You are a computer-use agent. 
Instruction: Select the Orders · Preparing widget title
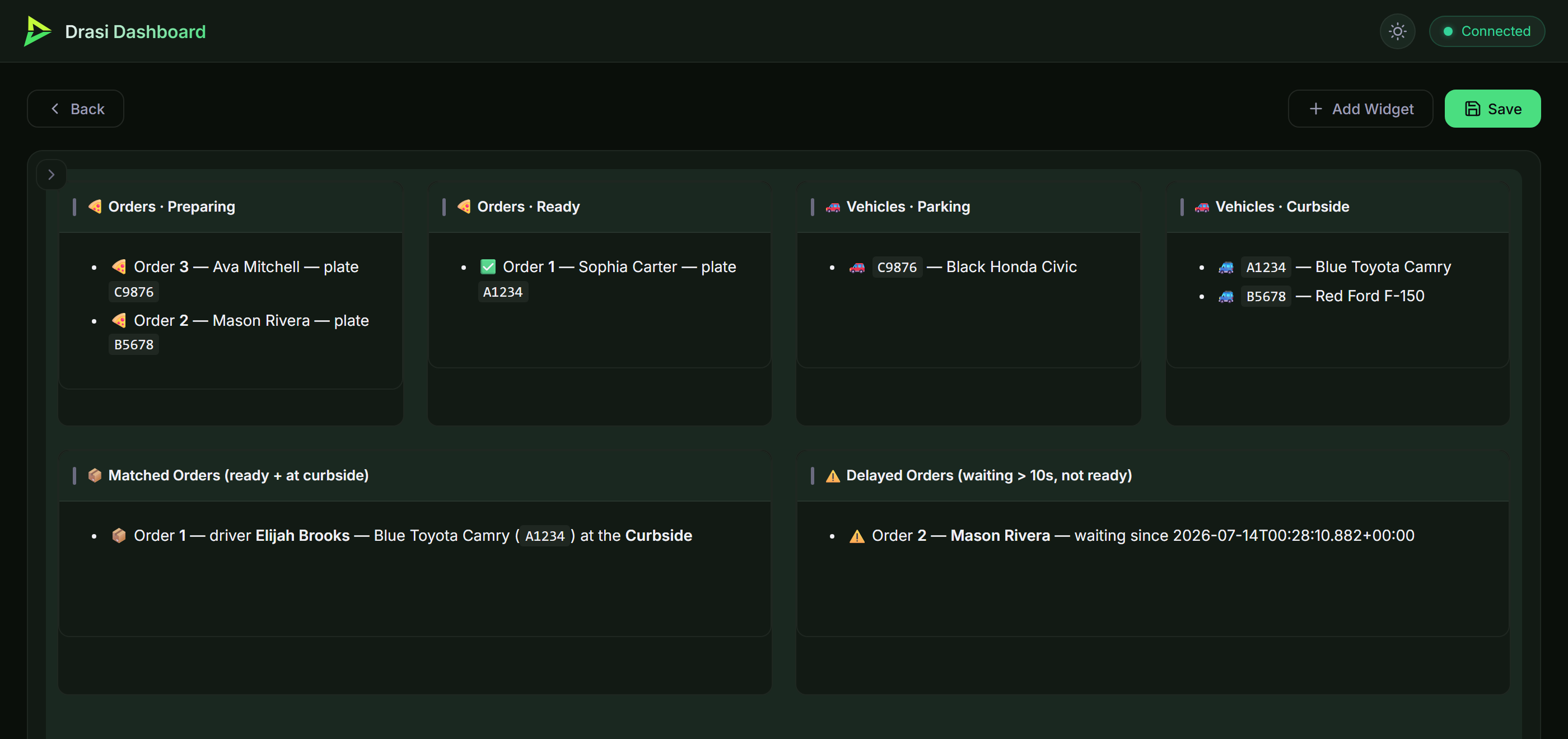tap(172, 207)
